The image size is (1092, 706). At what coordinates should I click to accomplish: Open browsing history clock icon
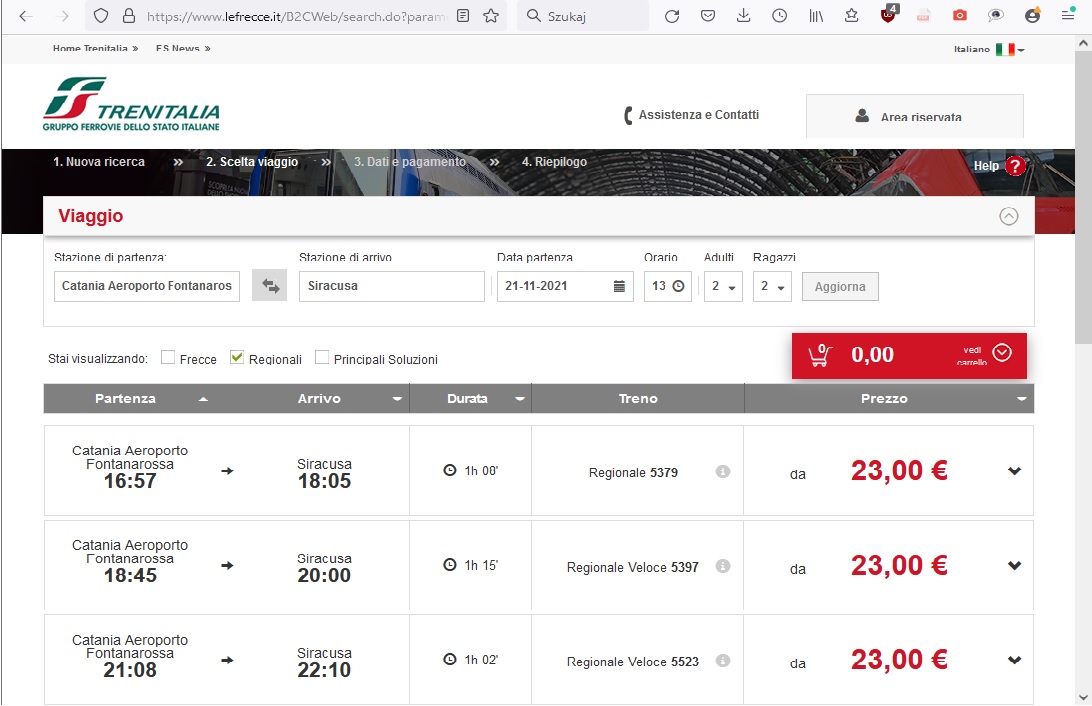(779, 15)
